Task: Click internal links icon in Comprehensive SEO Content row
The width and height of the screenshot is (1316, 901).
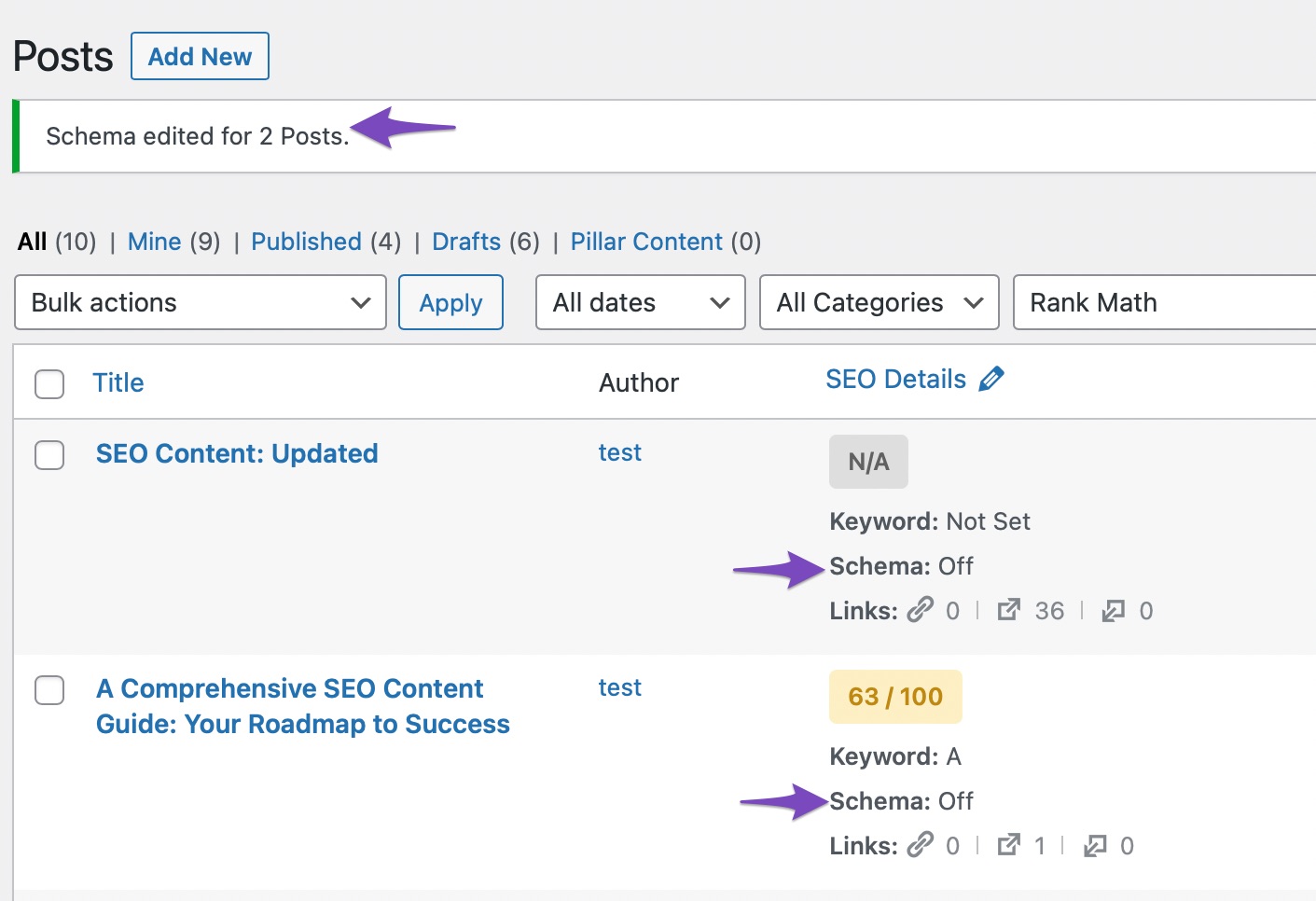Action: pos(921,845)
